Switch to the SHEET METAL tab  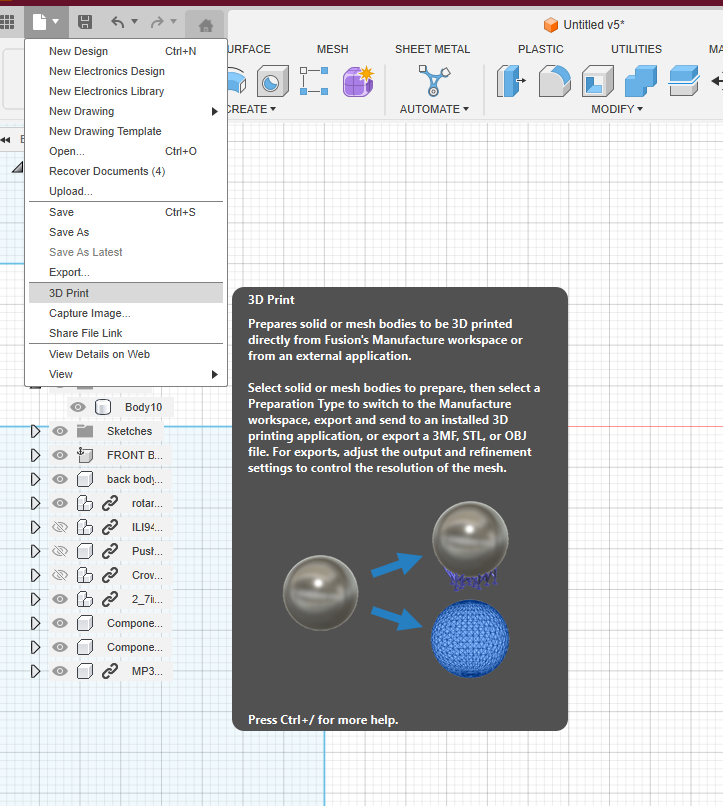[x=432, y=49]
